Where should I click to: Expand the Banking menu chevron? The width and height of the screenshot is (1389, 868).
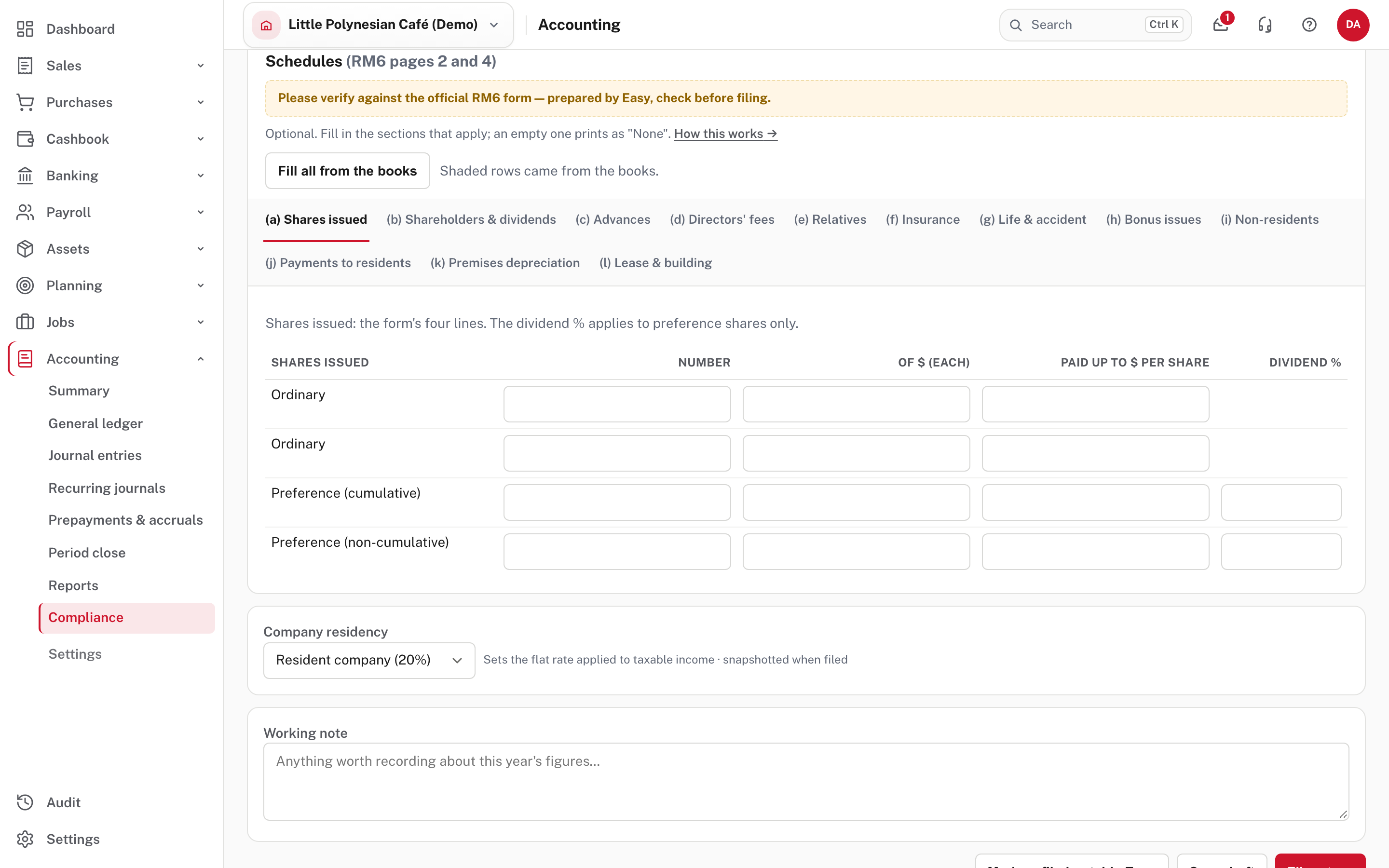coord(200,176)
